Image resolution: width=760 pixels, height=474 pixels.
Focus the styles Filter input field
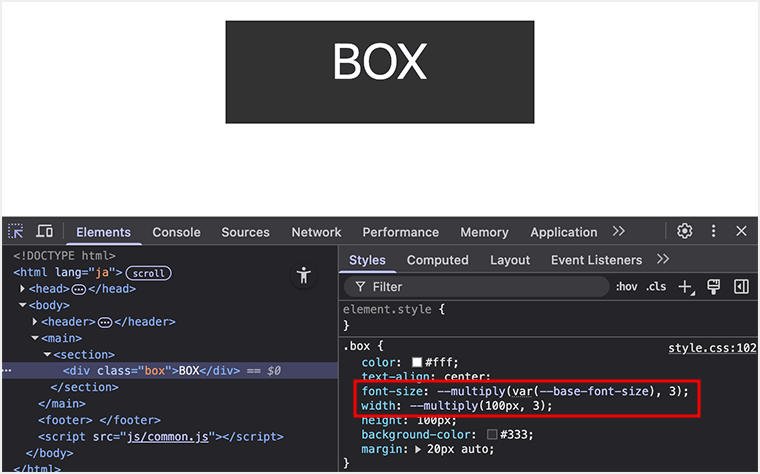pos(476,287)
